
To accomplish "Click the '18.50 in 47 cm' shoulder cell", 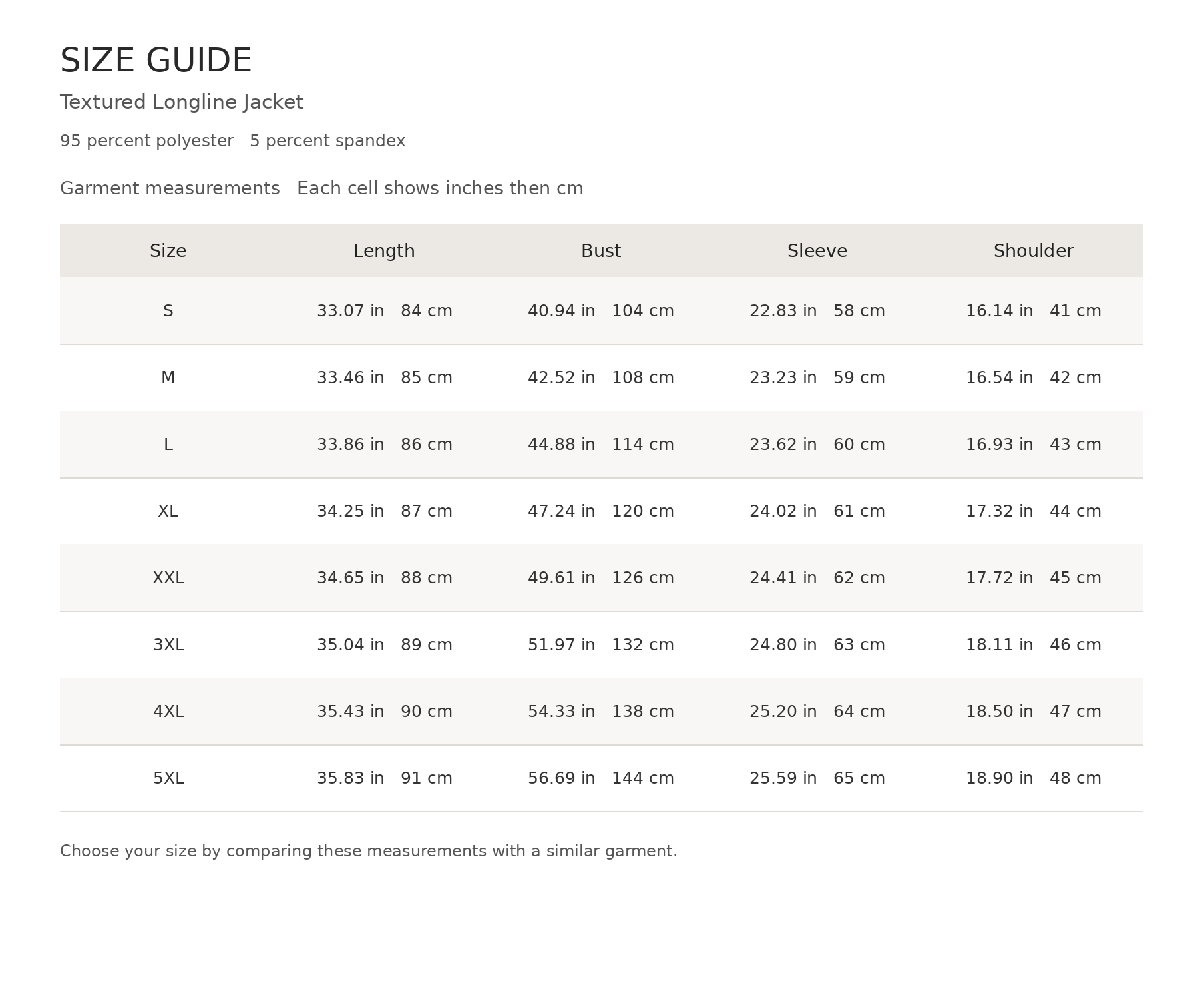I will pos(1034,712).
